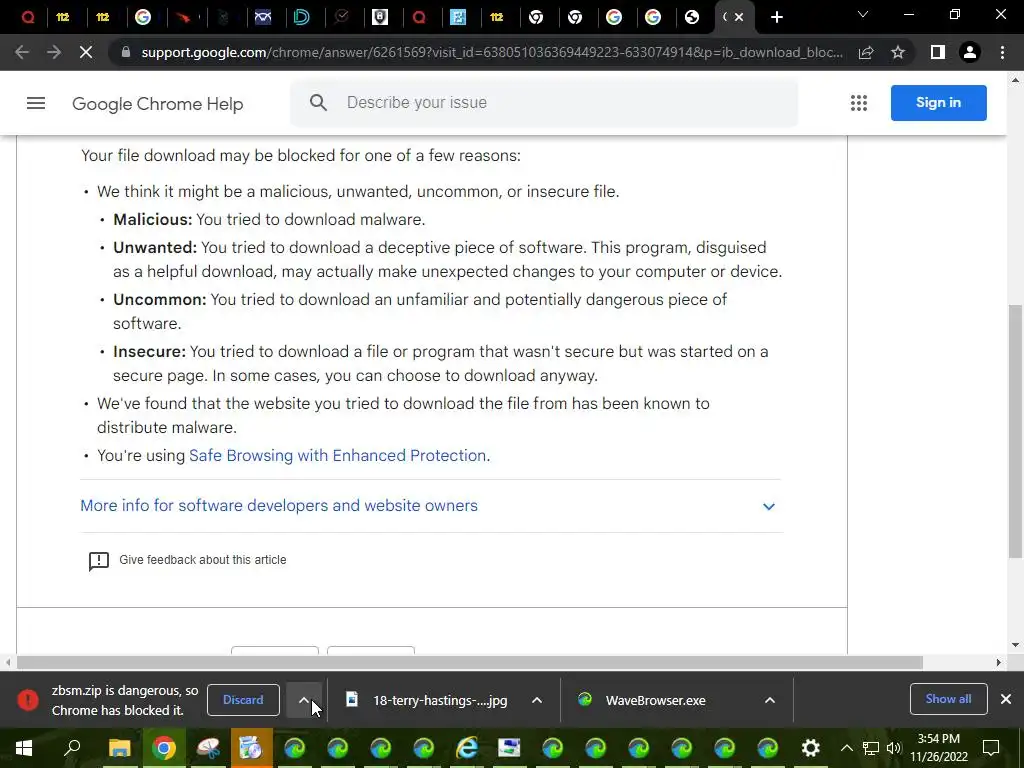Open the Chrome profile avatar
Image resolution: width=1024 pixels, height=768 pixels.
[970, 52]
